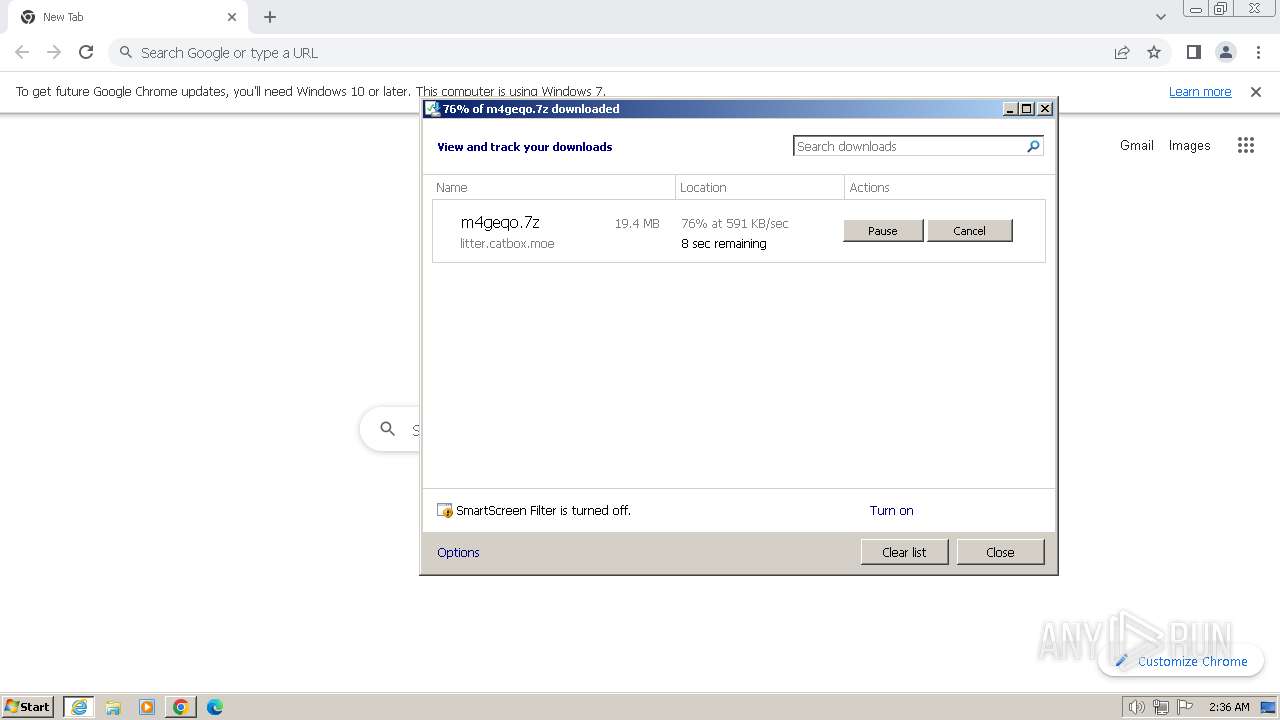Screen dimensions: 1280x720
Task: Select the m4geqo.7z file name
Action: click(500, 222)
